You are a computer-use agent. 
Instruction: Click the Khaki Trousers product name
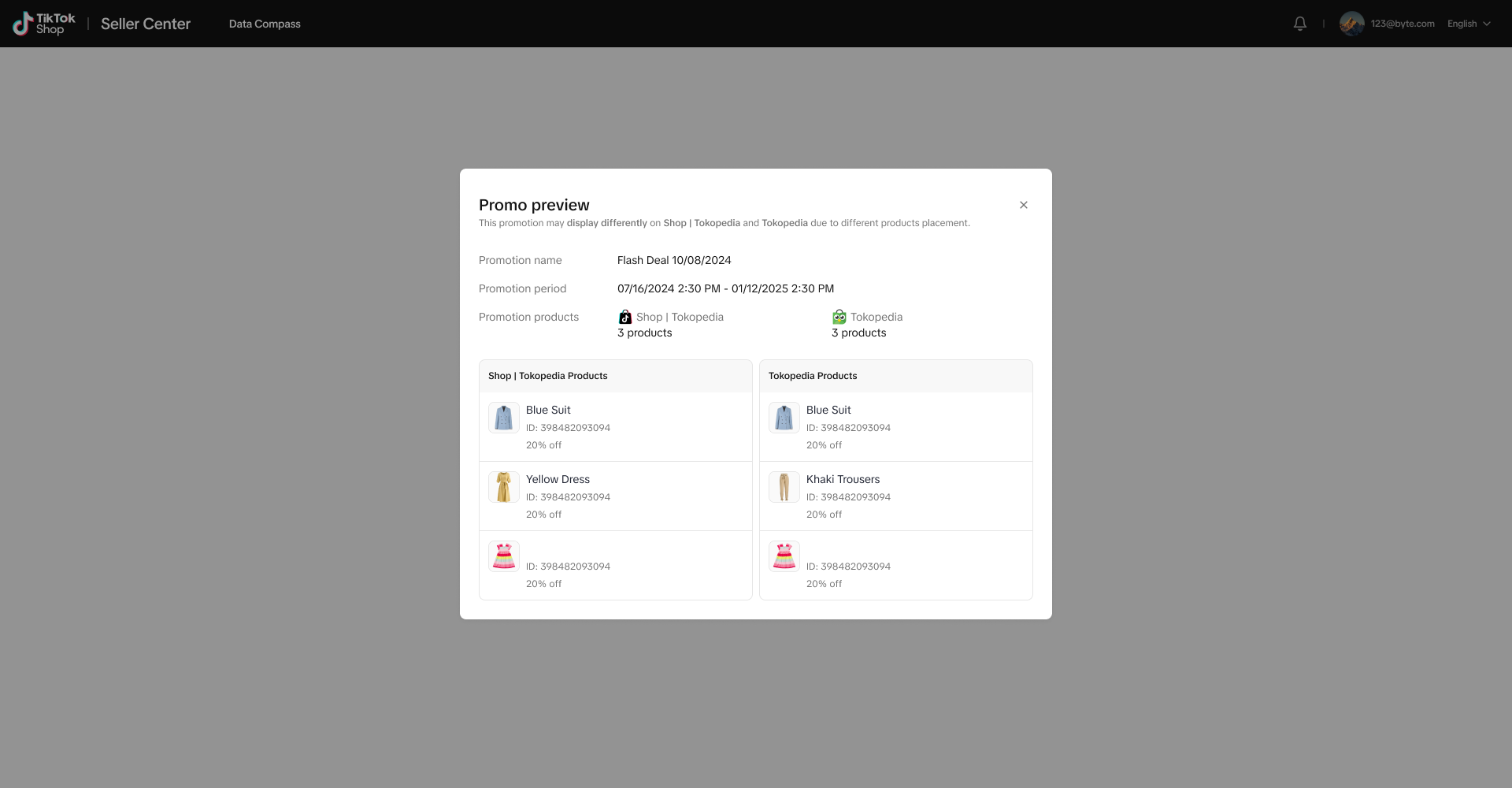pos(843,479)
